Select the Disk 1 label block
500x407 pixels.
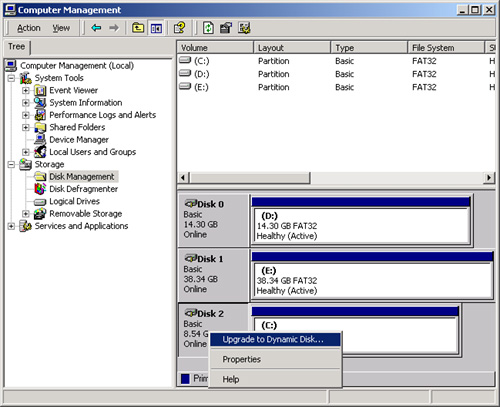[x=213, y=275]
